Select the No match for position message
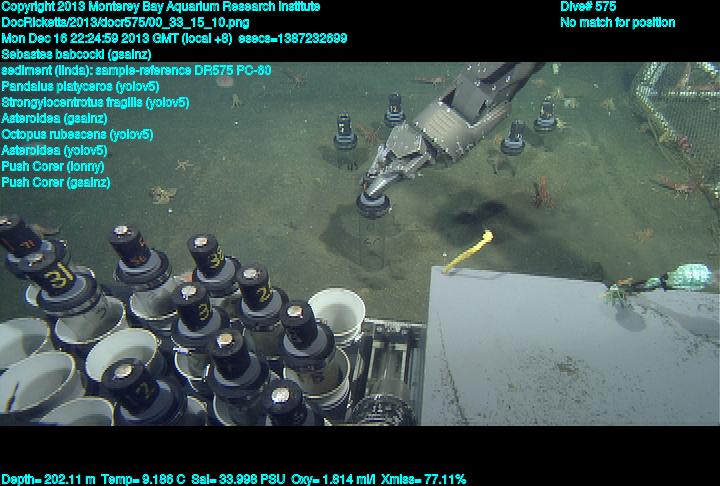The image size is (720, 486). pos(618,23)
